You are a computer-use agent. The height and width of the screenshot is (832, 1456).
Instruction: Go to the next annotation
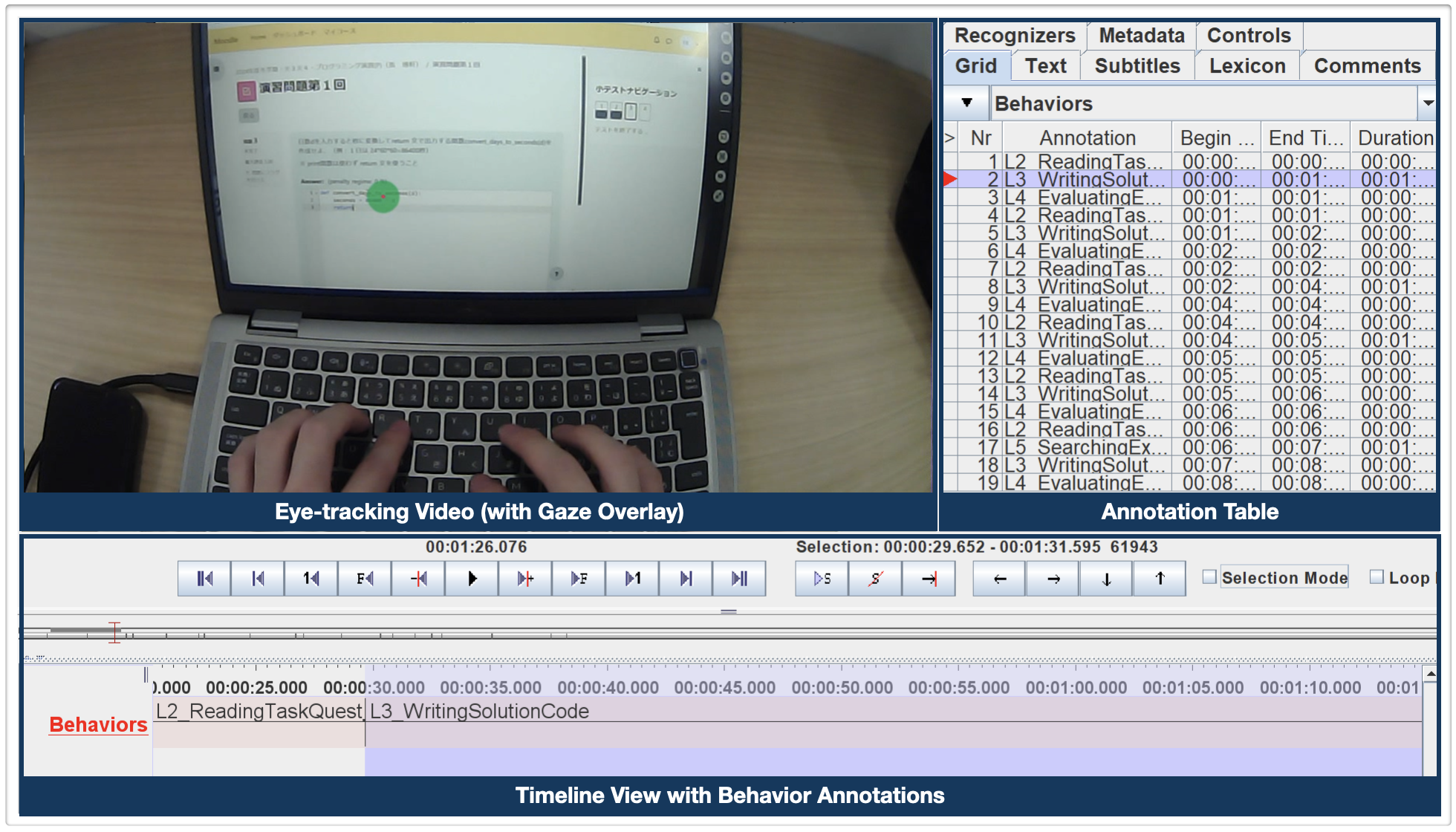(1053, 579)
